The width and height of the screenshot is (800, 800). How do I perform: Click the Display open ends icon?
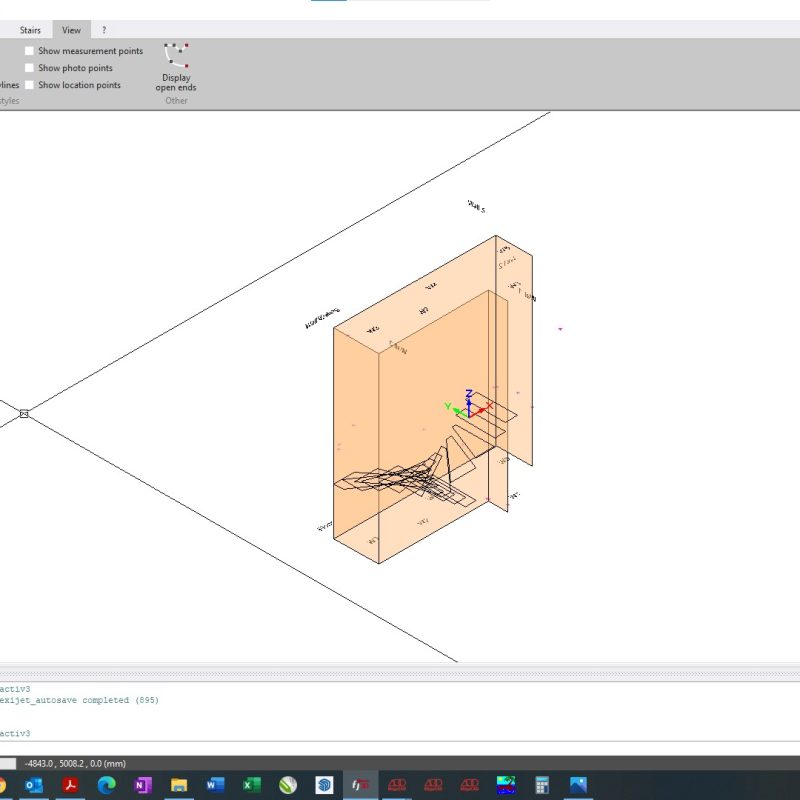click(176, 55)
